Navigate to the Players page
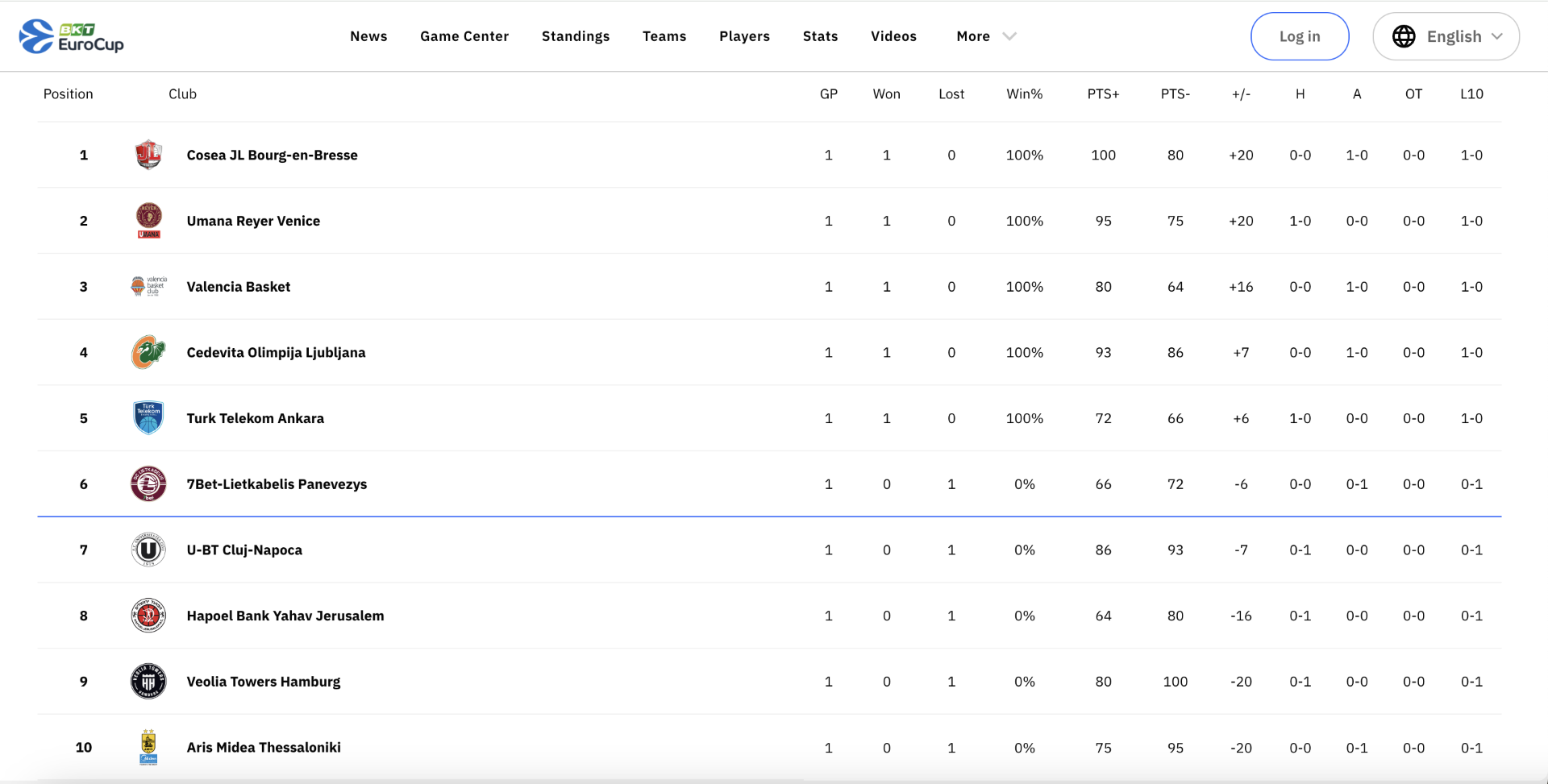Screen dimensions: 1548x784 (x=744, y=36)
